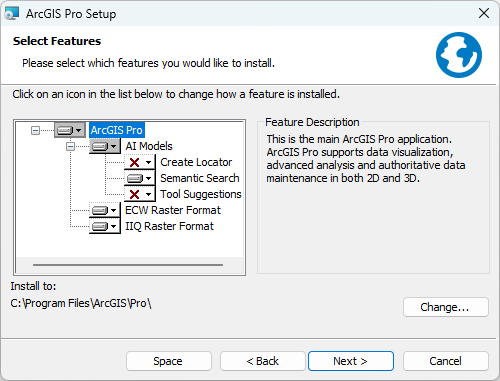
Task: Go back with the < Back button
Action: click(x=263, y=361)
